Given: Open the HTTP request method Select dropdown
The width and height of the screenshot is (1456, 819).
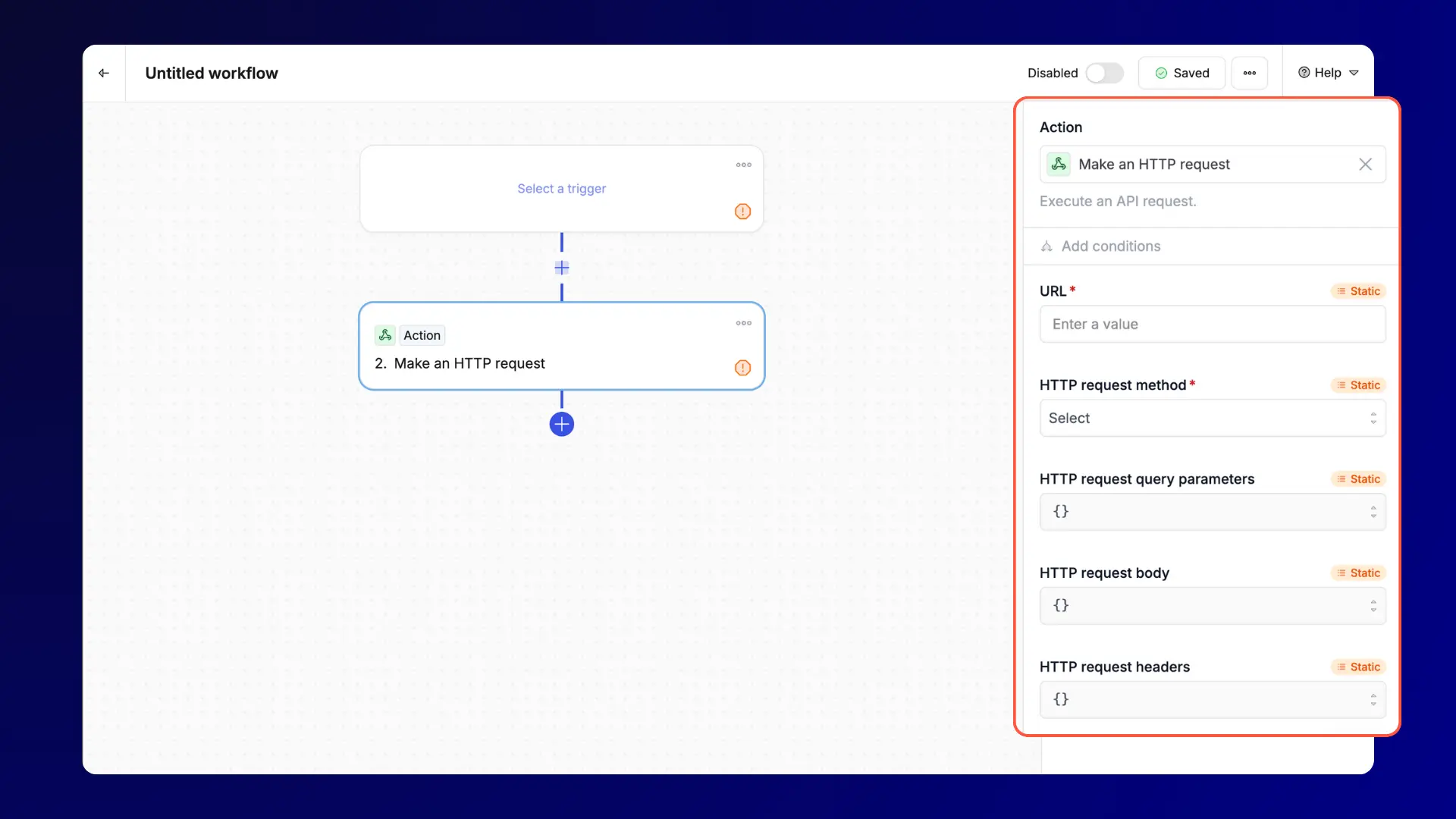Looking at the screenshot, I should tap(1212, 418).
